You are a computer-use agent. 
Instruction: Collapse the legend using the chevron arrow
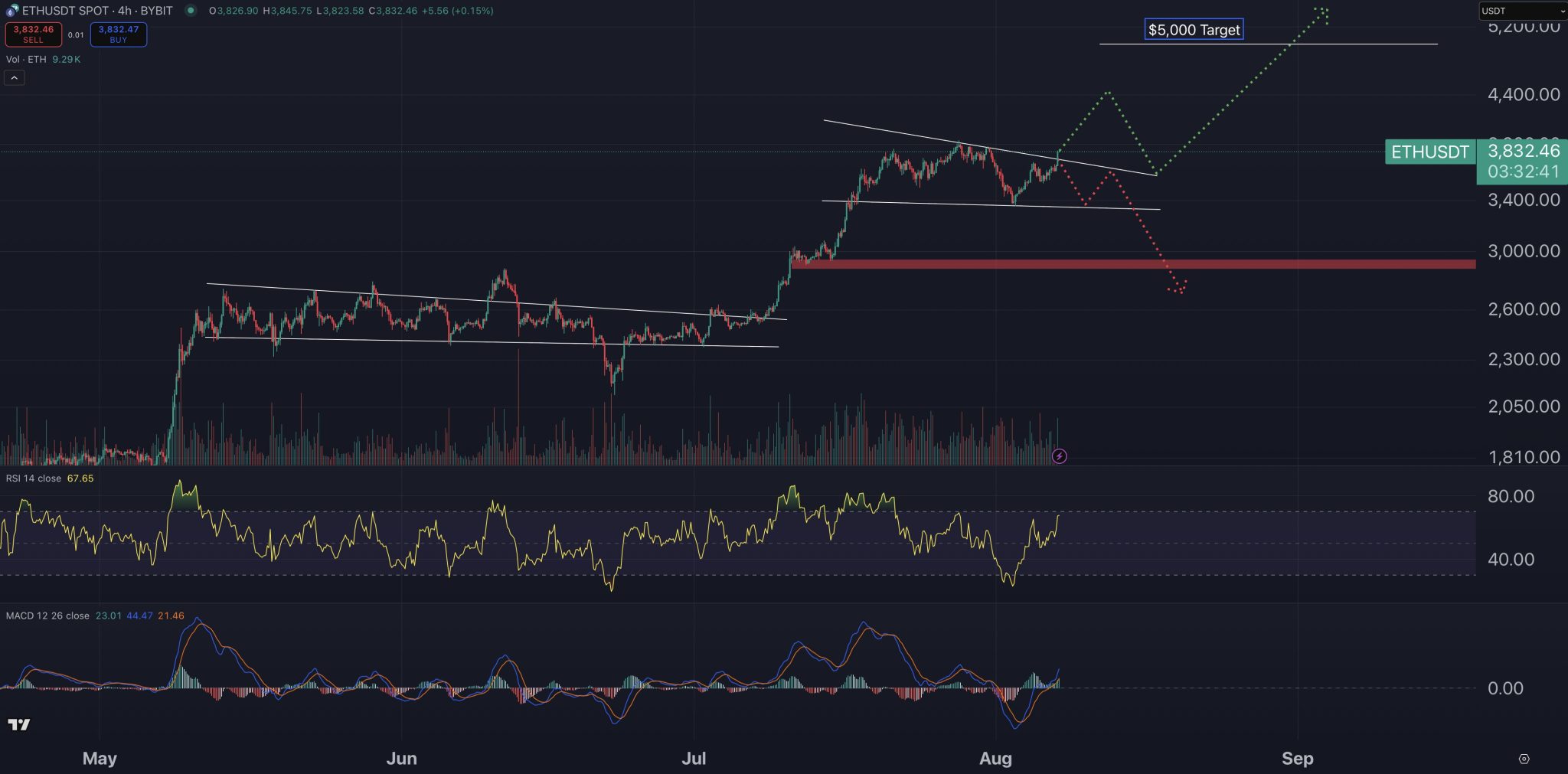coord(15,77)
